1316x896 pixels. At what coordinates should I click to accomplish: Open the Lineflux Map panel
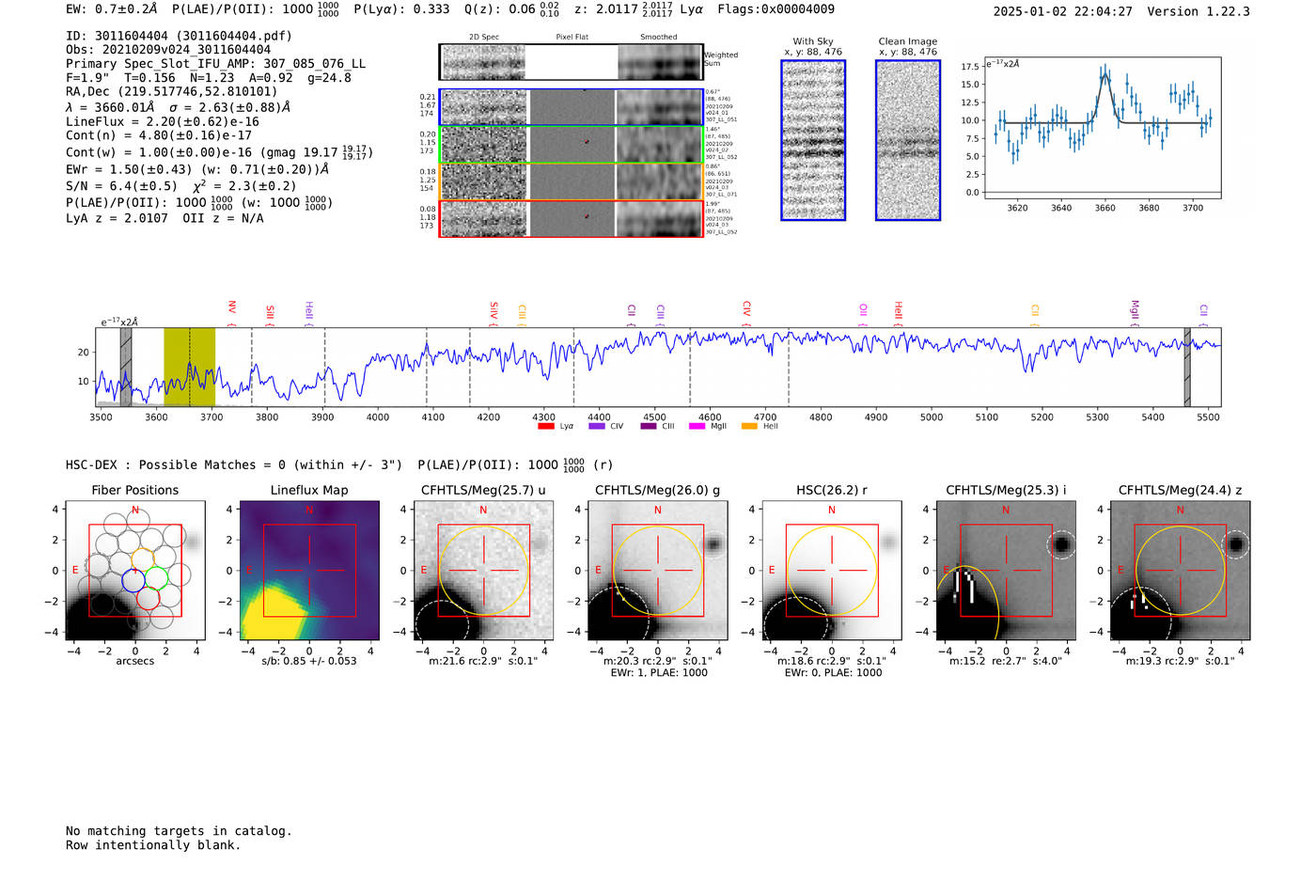pos(309,571)
